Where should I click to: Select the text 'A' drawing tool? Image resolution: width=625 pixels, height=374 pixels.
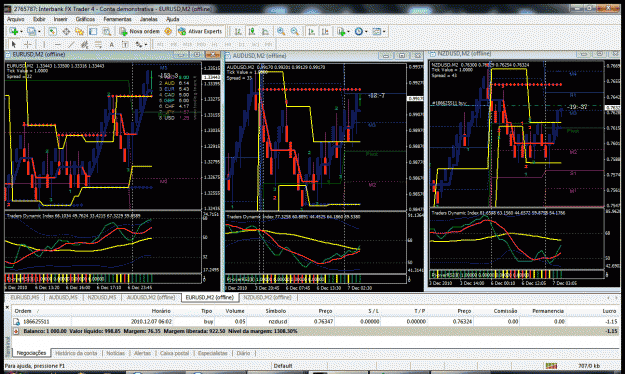pyautogui.click(x=112, y=44)
